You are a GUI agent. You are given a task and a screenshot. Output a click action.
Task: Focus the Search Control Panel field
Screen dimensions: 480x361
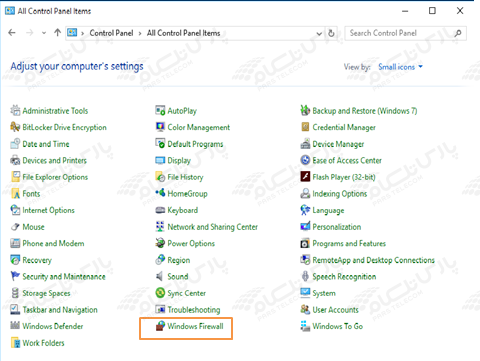click(x=406, y=33)
